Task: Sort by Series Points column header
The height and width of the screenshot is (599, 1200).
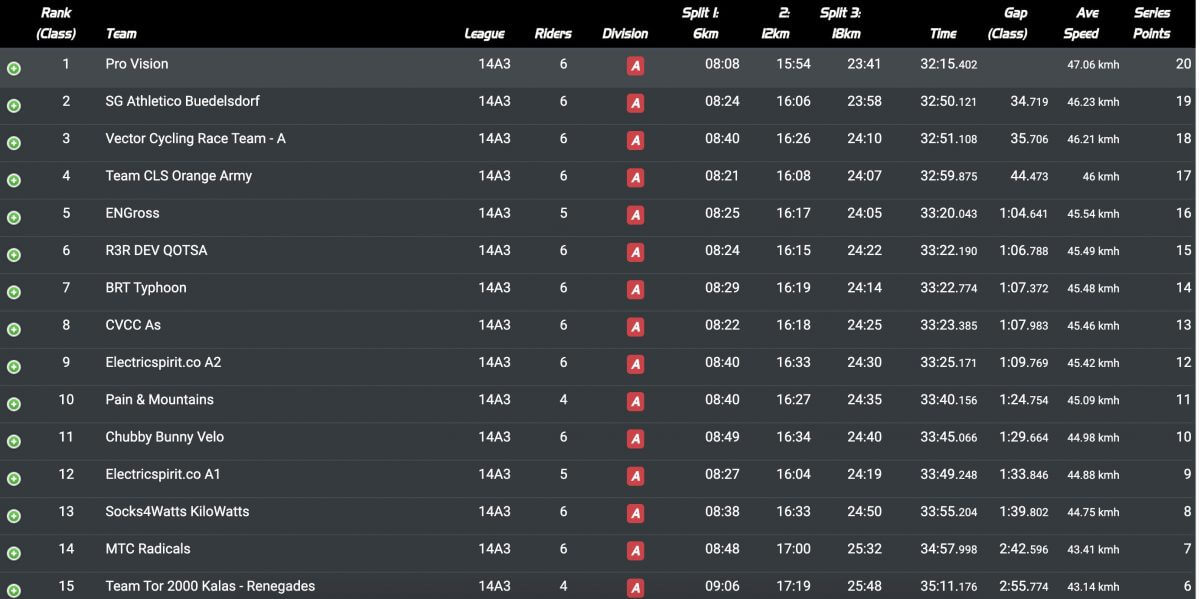Action: coord(1151,23)
